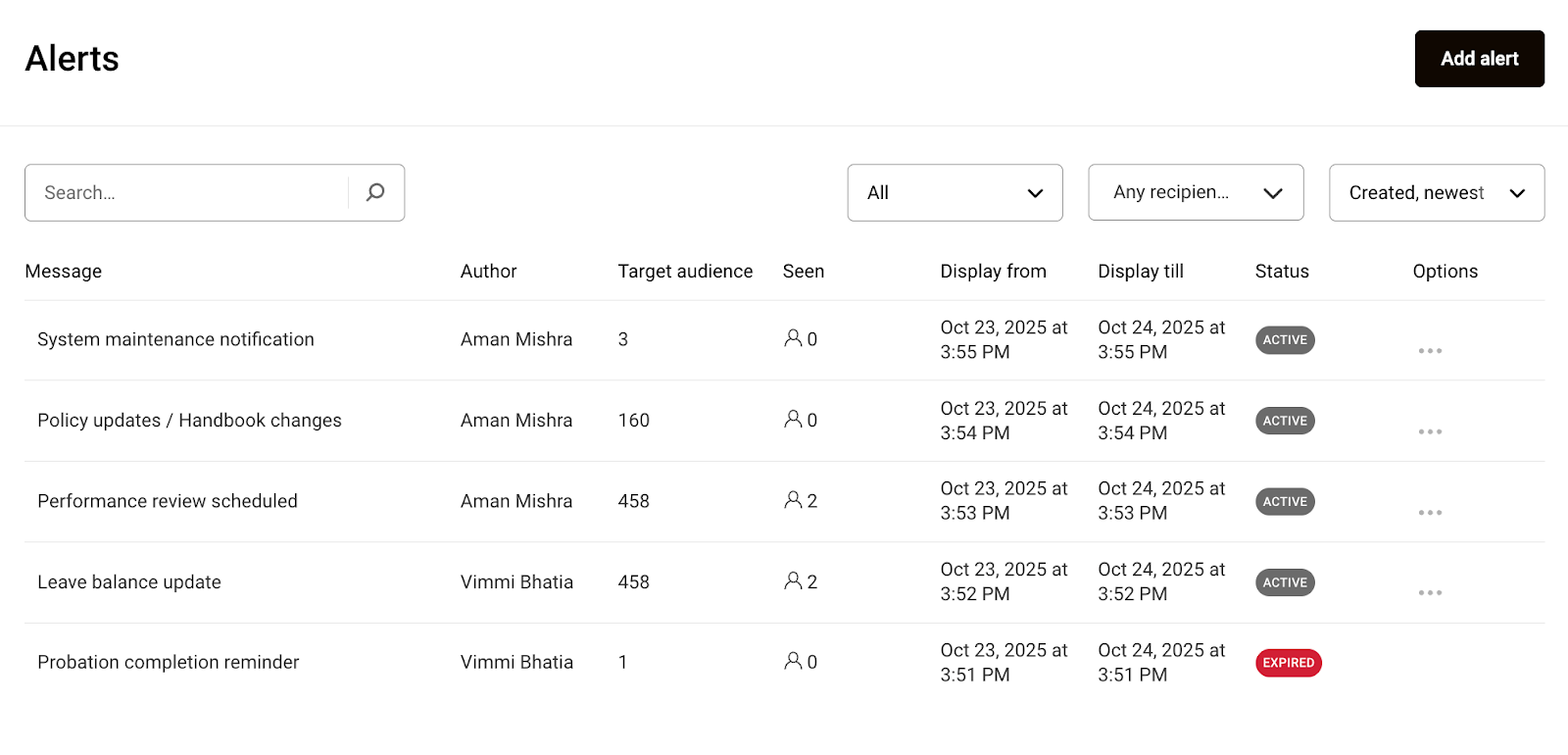Expand the All status filter dropdown
Viewport: 1568px width, 755px height.
[955, 192]
